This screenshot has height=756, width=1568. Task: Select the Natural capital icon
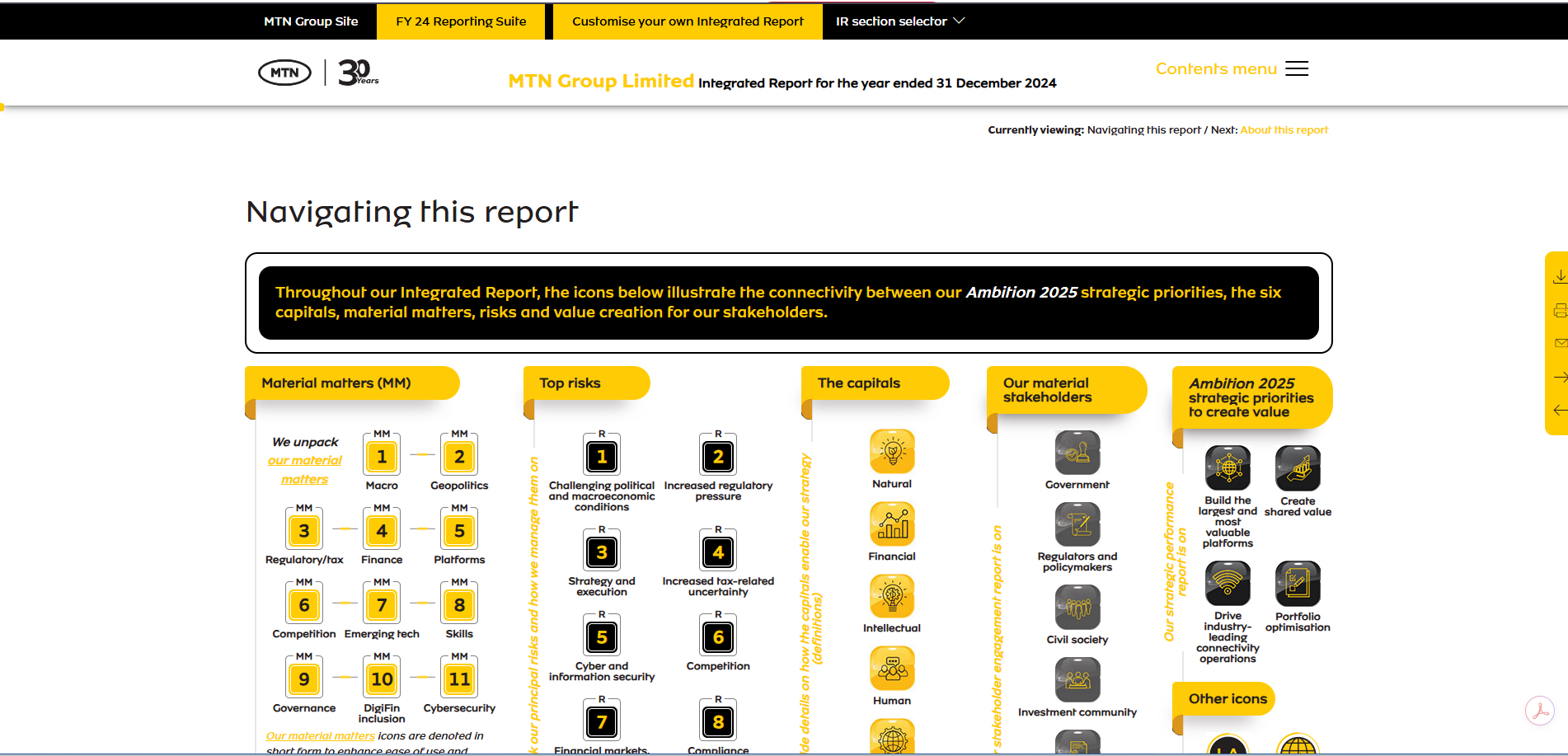coord(892,452)
